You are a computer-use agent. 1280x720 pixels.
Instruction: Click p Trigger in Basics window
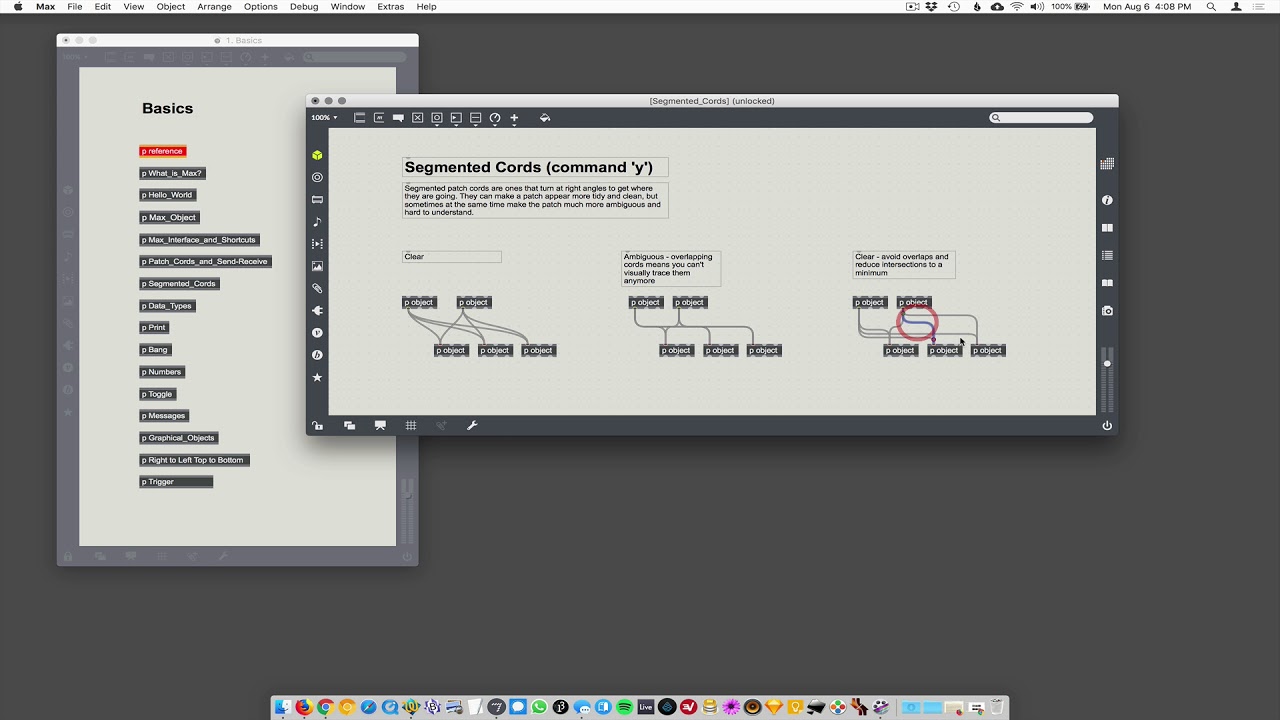(176, 482)
